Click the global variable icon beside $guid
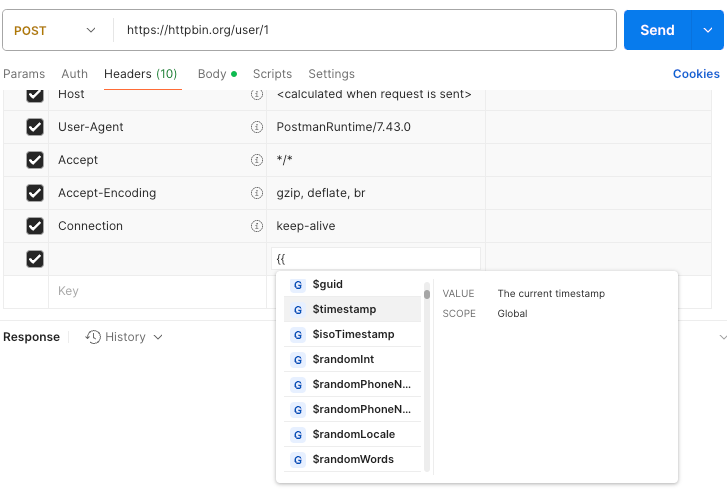 point(298,285)
